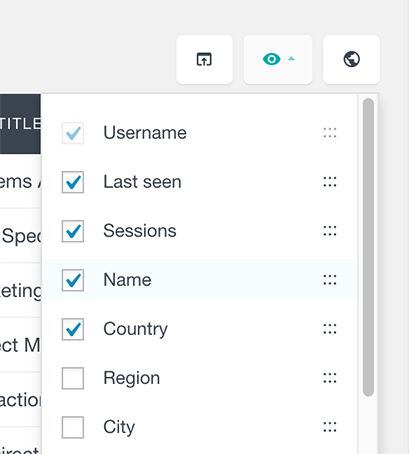
Task: Grab the Username drag handle icon
Action: click(x=330, y=133)
